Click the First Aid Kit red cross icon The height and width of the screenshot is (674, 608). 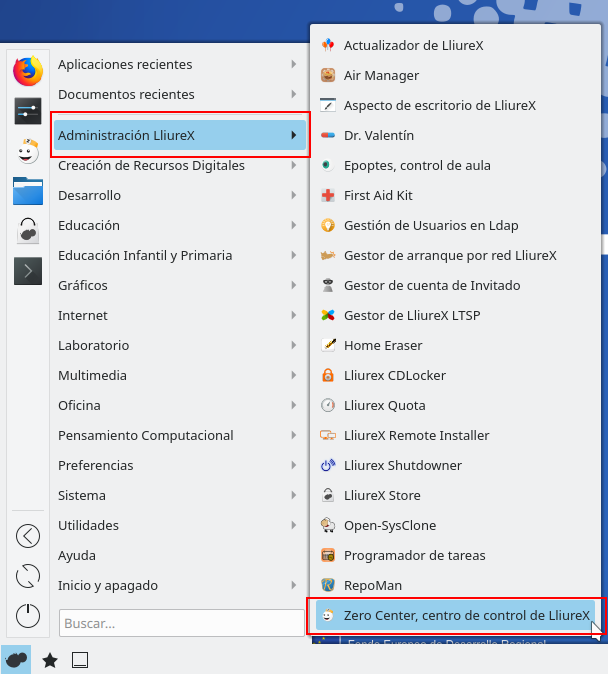(x=327, y=195)
